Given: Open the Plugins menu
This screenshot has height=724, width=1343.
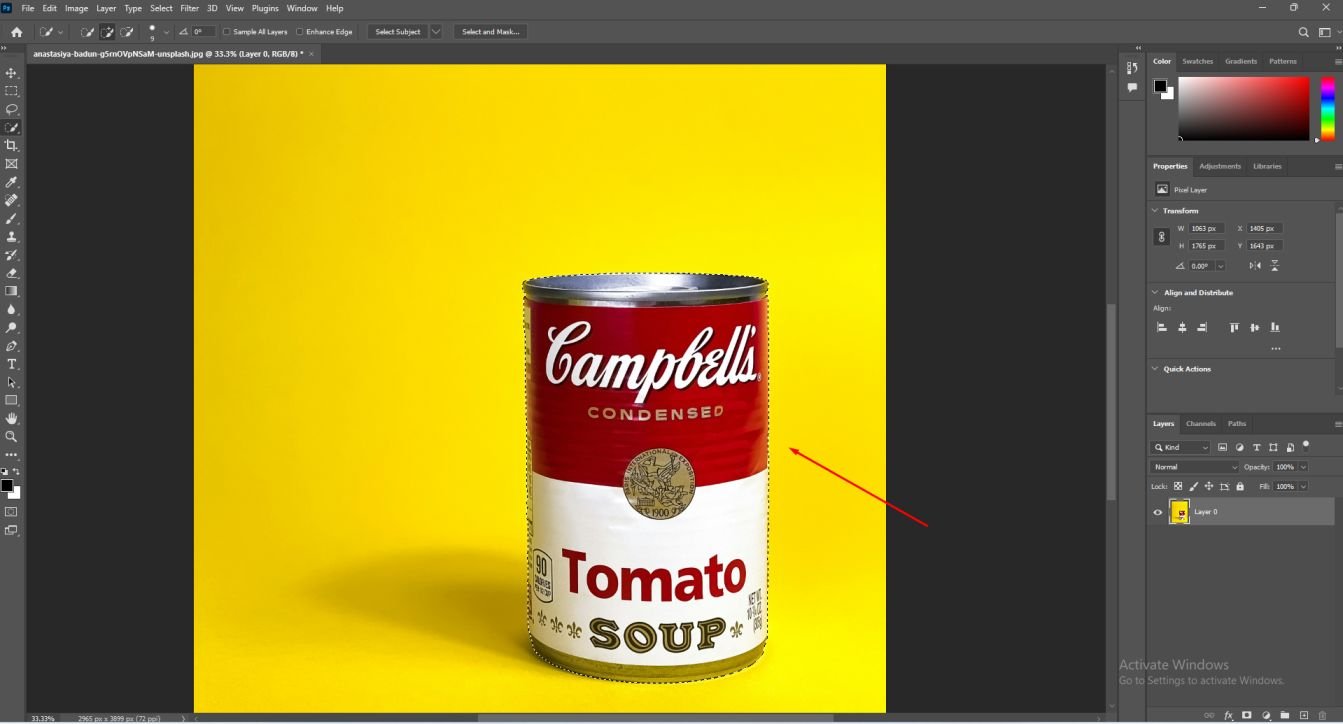Looking at the screenshot, I should tap(265, 8).
